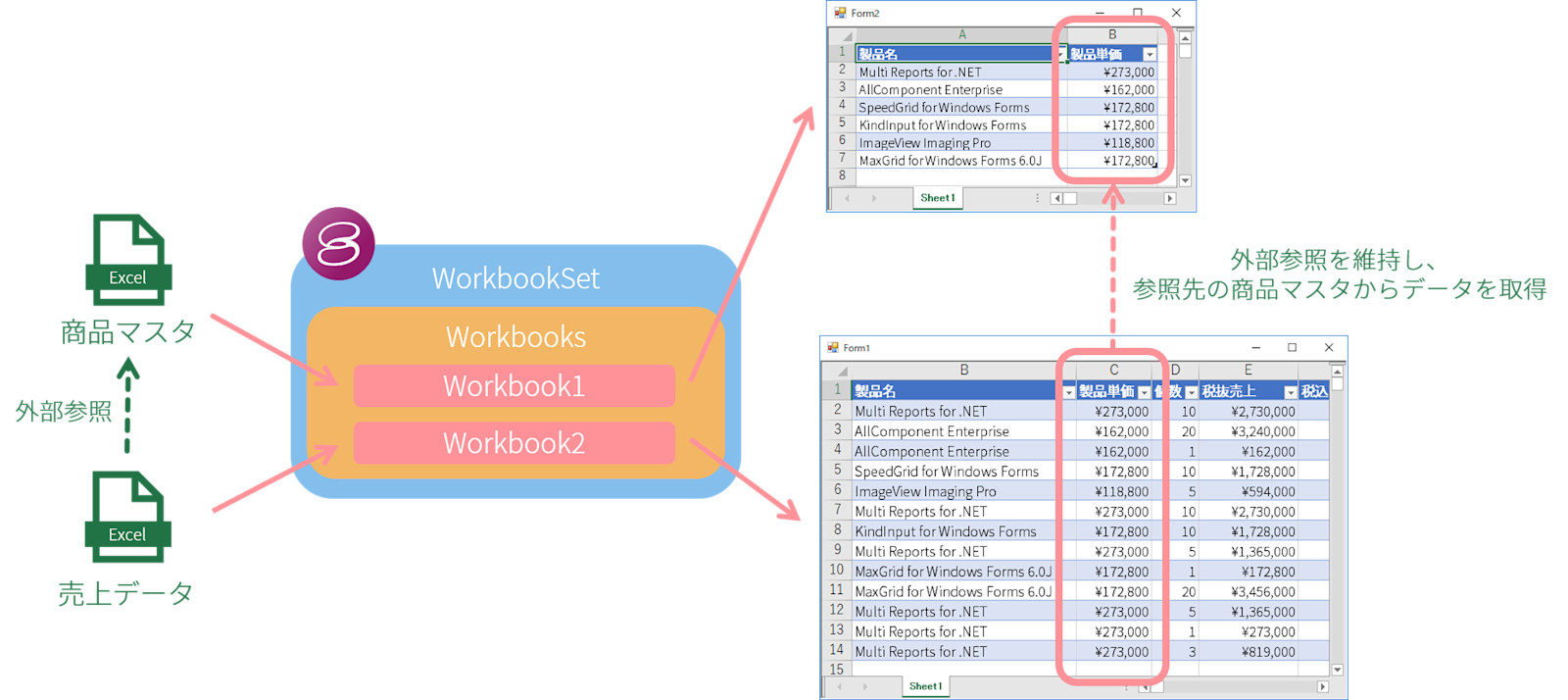The image size is (1568, 700).
Task: Click the previous-sheet arrow in Form2
Action: pos(847,198)
